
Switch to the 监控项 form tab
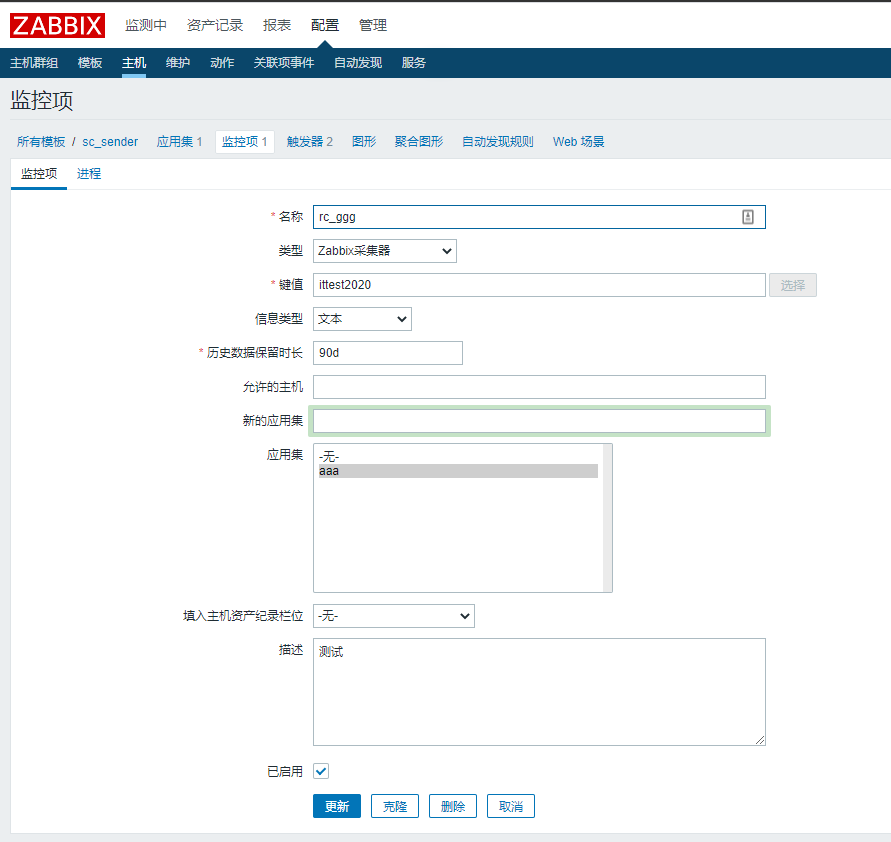[x=39, y=174]
